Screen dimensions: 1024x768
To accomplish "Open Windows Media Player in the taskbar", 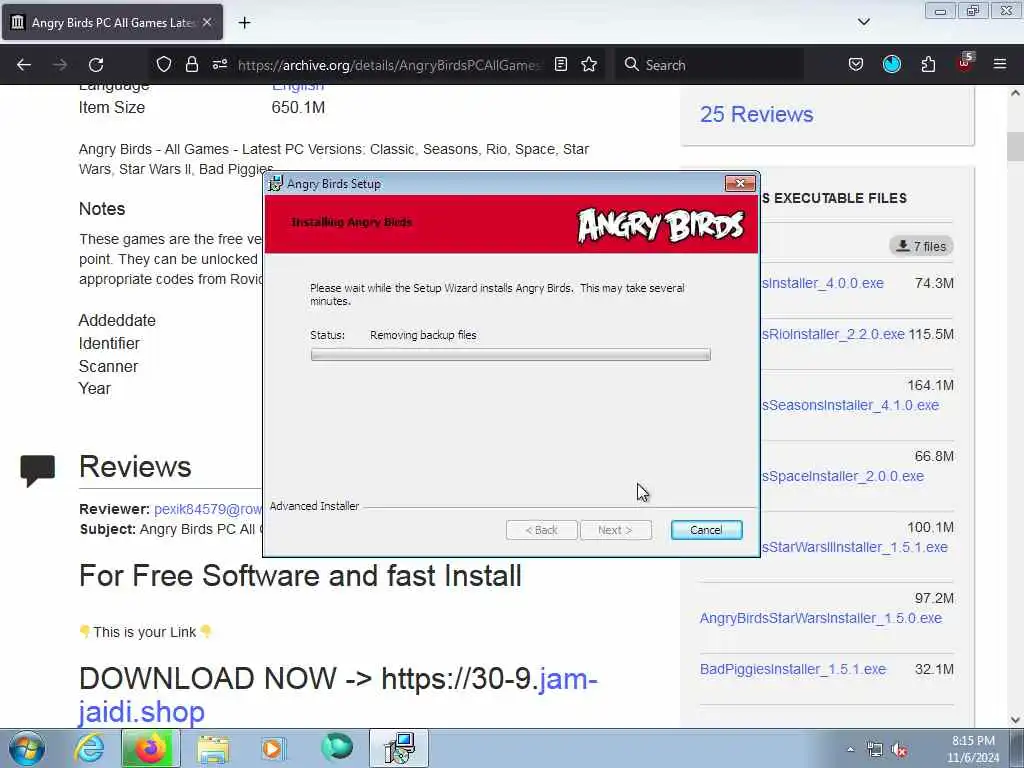I will [x=273, y=749].
